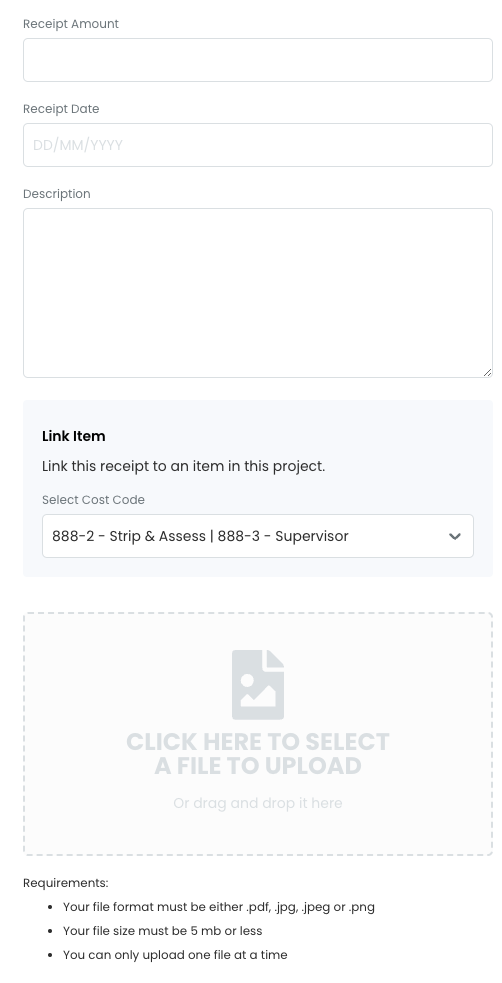The height and width of the screenshot is (983, 502).
Task: Click the Description box resize handle
Action: pyautogui.click(x=488, y=372)
